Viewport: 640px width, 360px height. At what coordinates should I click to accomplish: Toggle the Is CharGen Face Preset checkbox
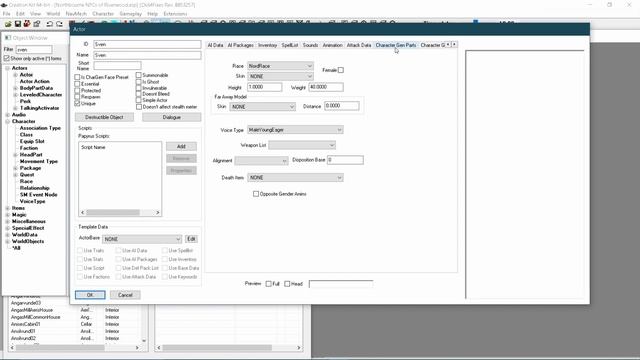[77, 77]
